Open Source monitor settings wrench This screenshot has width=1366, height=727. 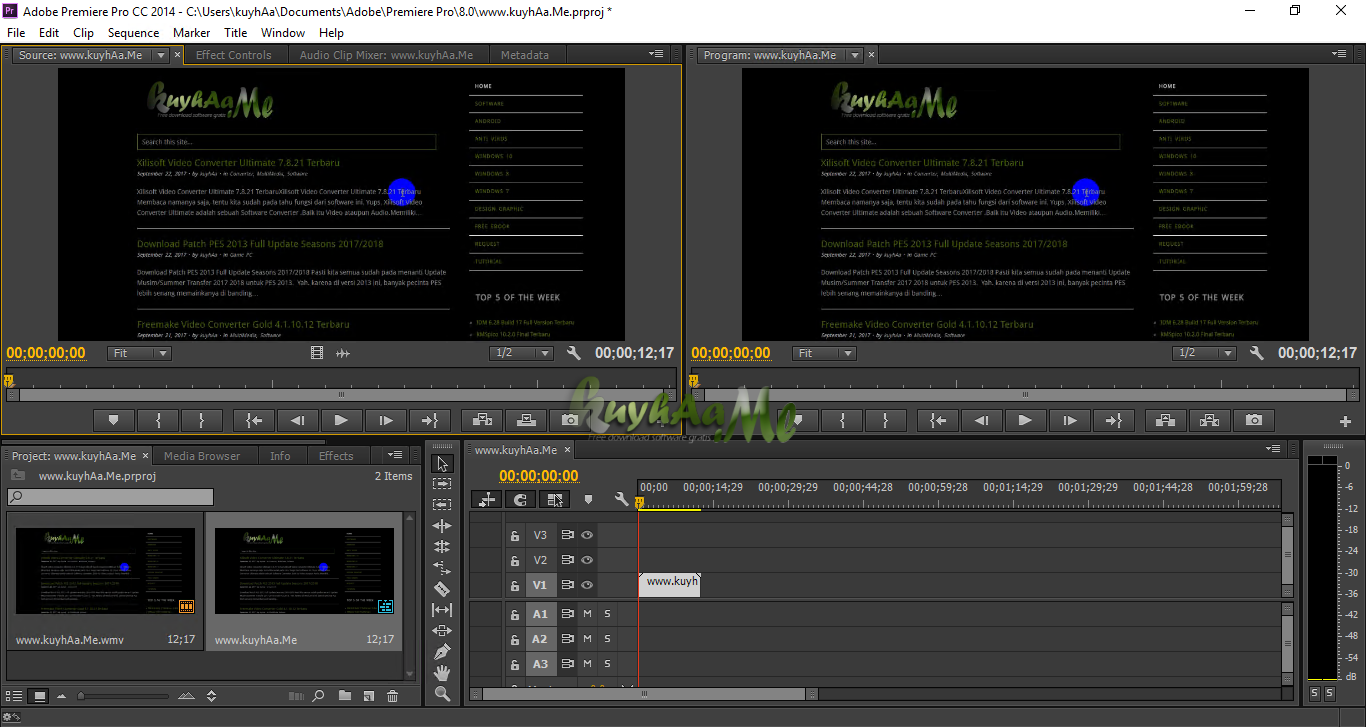(x=573, y=353)
